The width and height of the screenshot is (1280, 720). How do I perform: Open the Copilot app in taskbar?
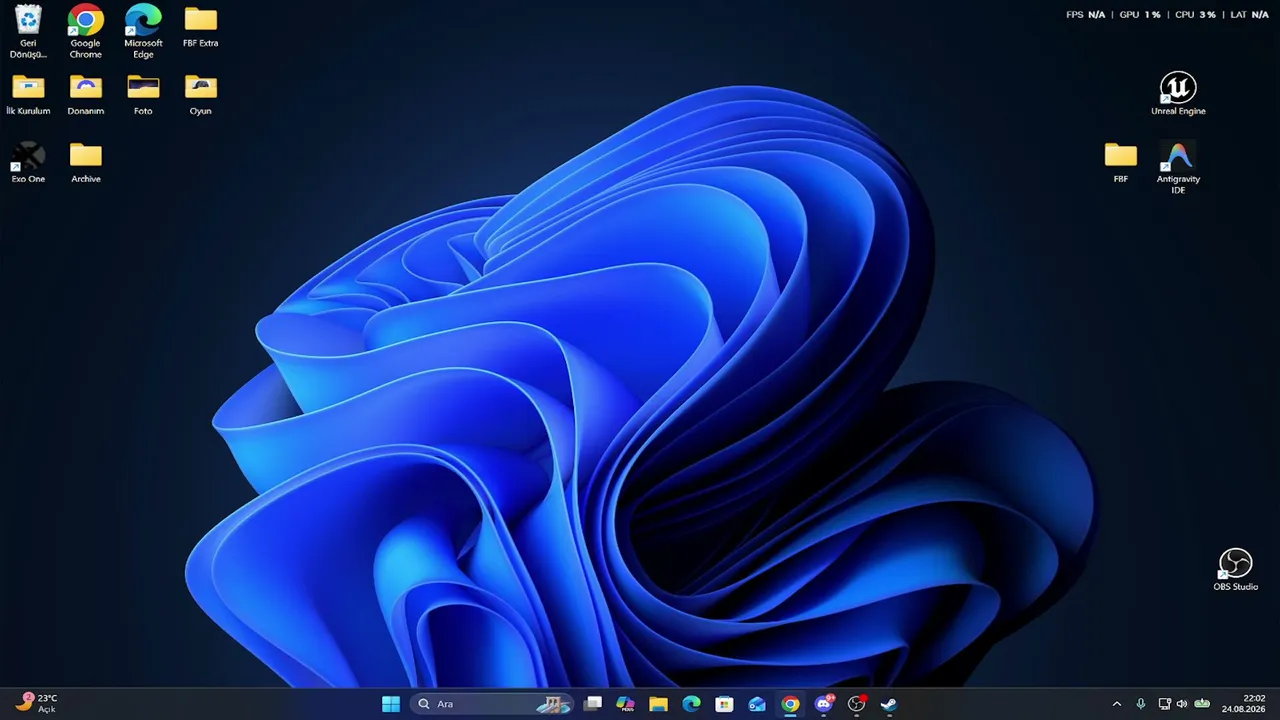pos(625,704)
